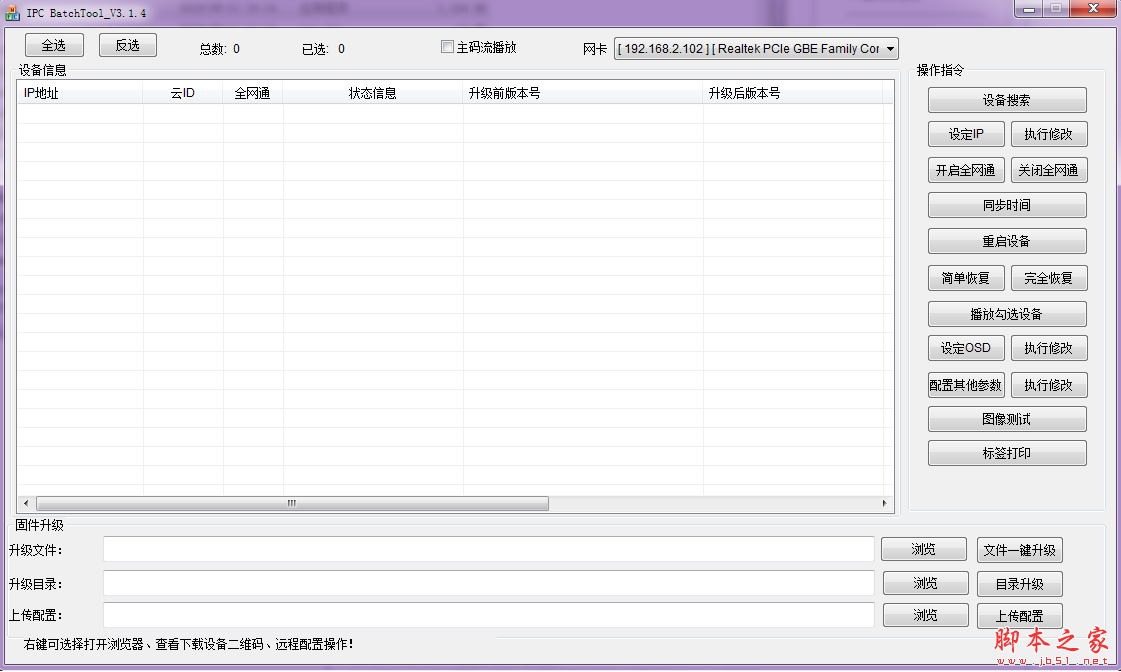This screenshot has height=672, width=1121.
Task: Click the 开启全网通 button
Action: tap(966, 170)
